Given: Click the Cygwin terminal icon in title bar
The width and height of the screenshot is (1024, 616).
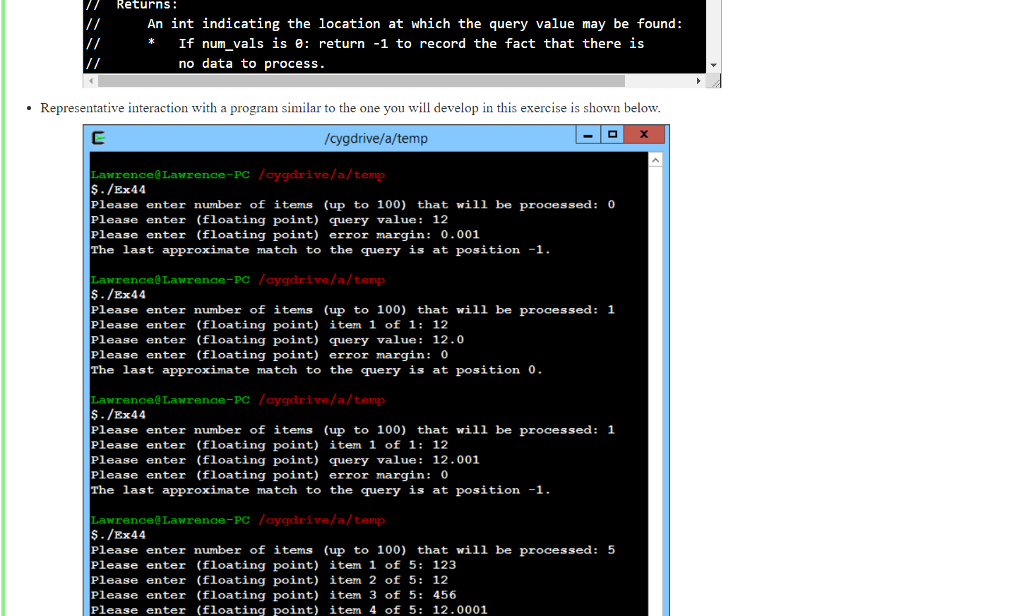Looking at the screenshot, I should [x=99, y=138].
